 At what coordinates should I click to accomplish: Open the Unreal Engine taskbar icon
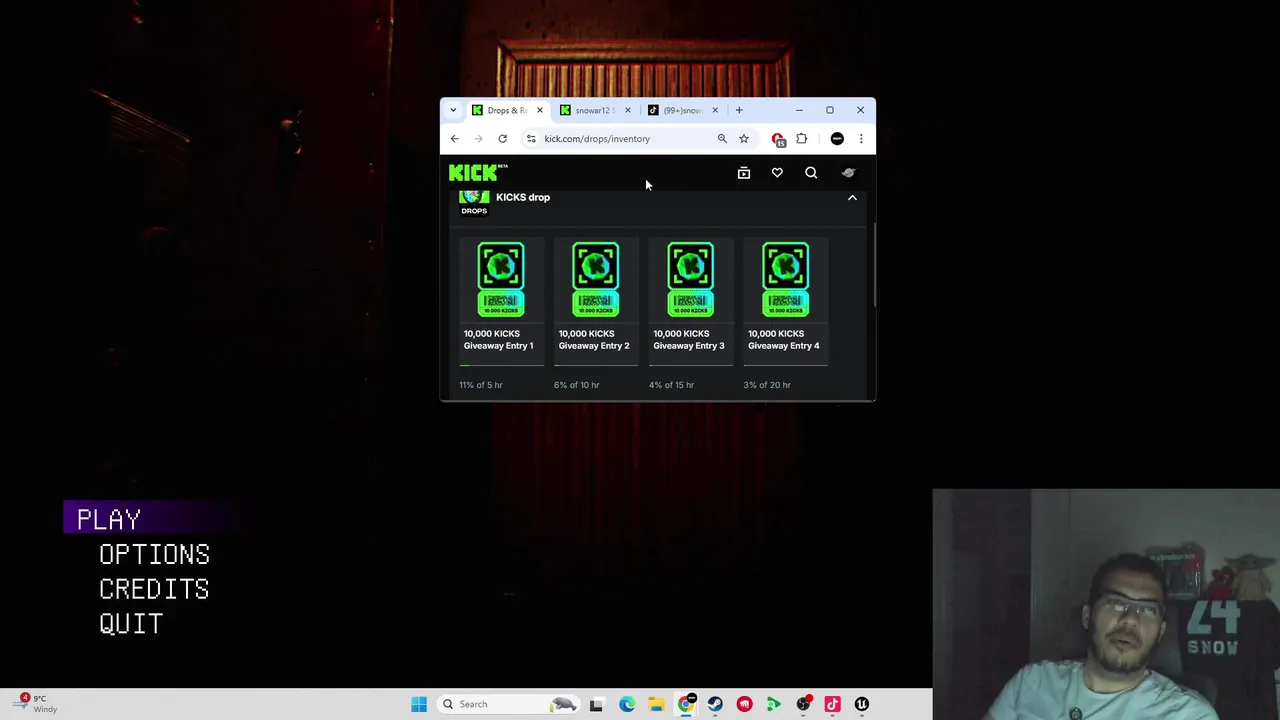862,704
